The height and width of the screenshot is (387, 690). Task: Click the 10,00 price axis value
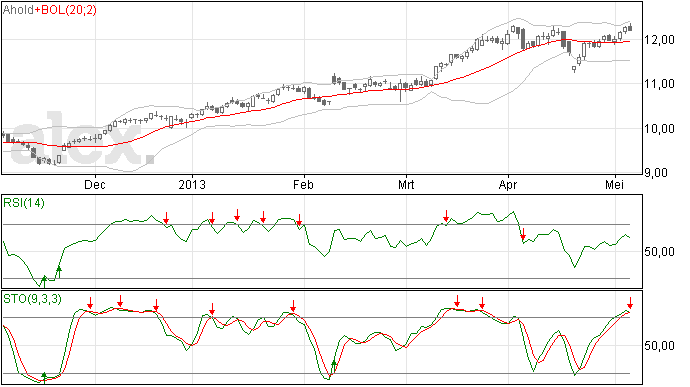[x=659, y=129]
